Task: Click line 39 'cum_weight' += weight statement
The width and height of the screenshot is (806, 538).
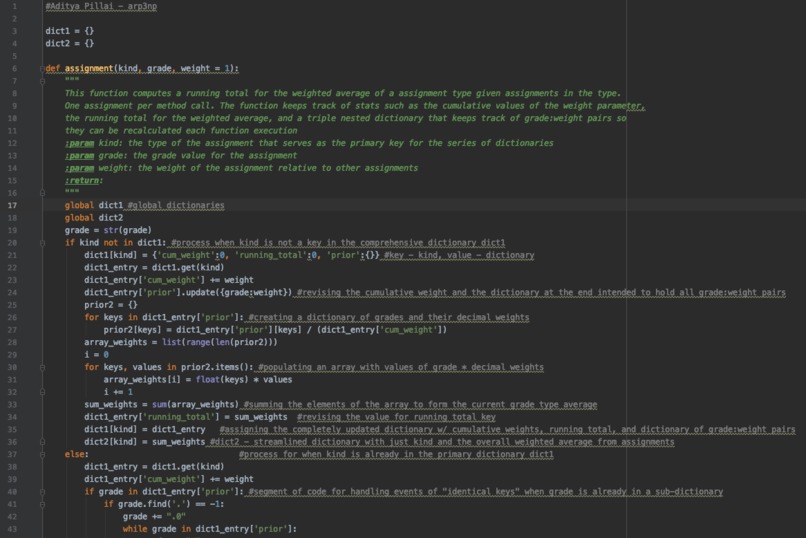Action: tap(169, 479)
